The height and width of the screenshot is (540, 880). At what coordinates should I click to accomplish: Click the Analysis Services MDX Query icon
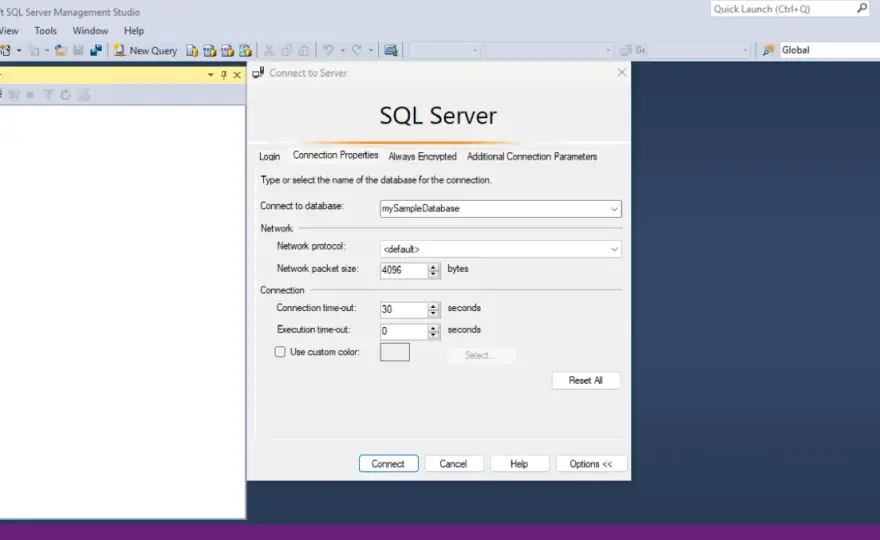(x=209, y=51)
